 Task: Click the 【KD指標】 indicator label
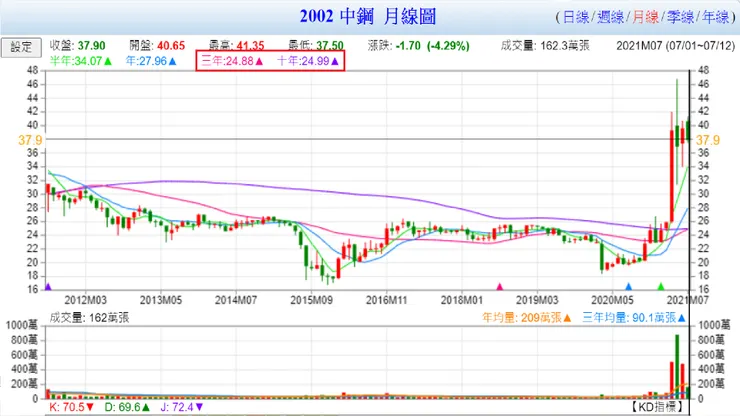pyautogui.click(x=656, y=407)
